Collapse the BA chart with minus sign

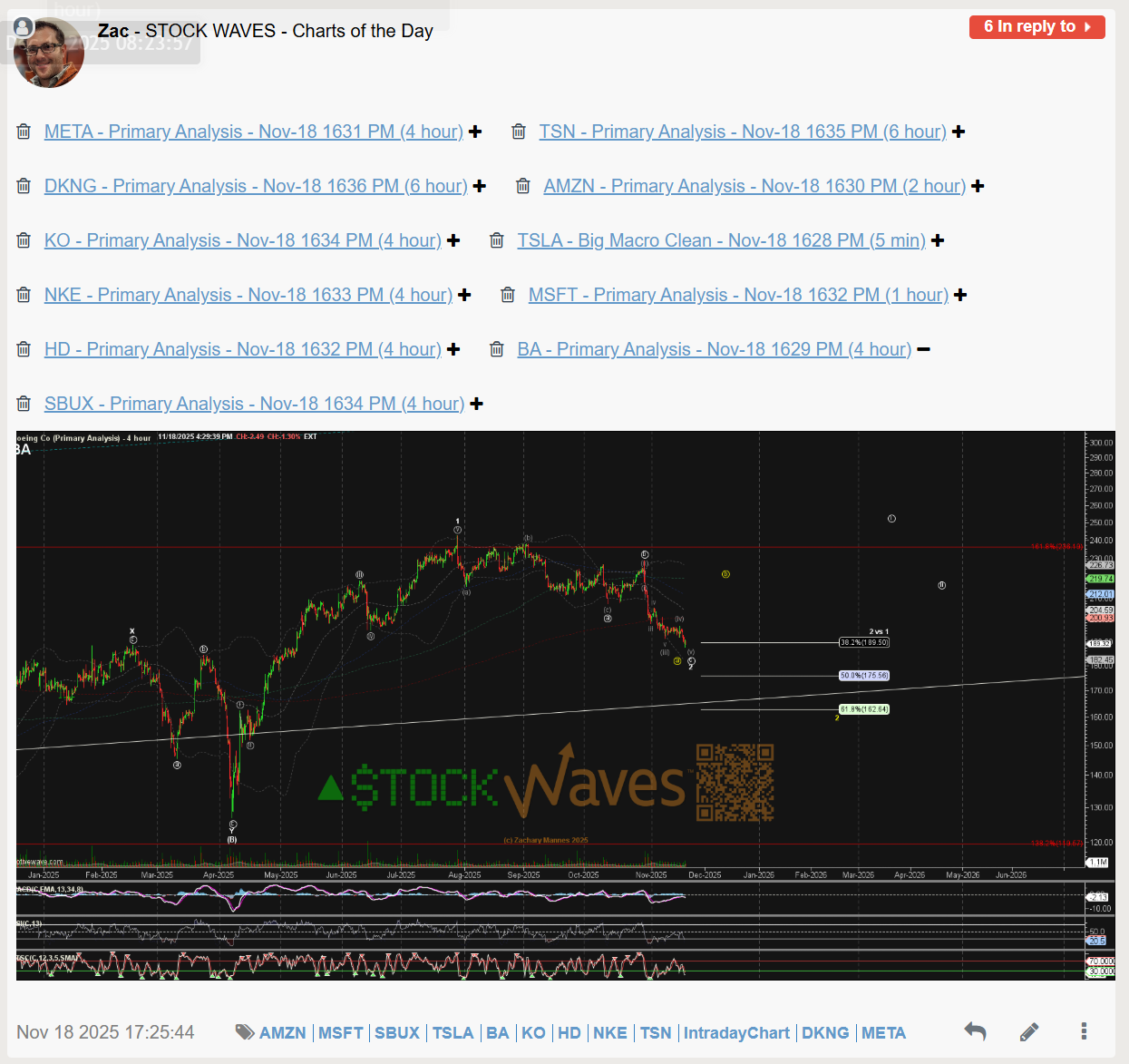point(923,349)
